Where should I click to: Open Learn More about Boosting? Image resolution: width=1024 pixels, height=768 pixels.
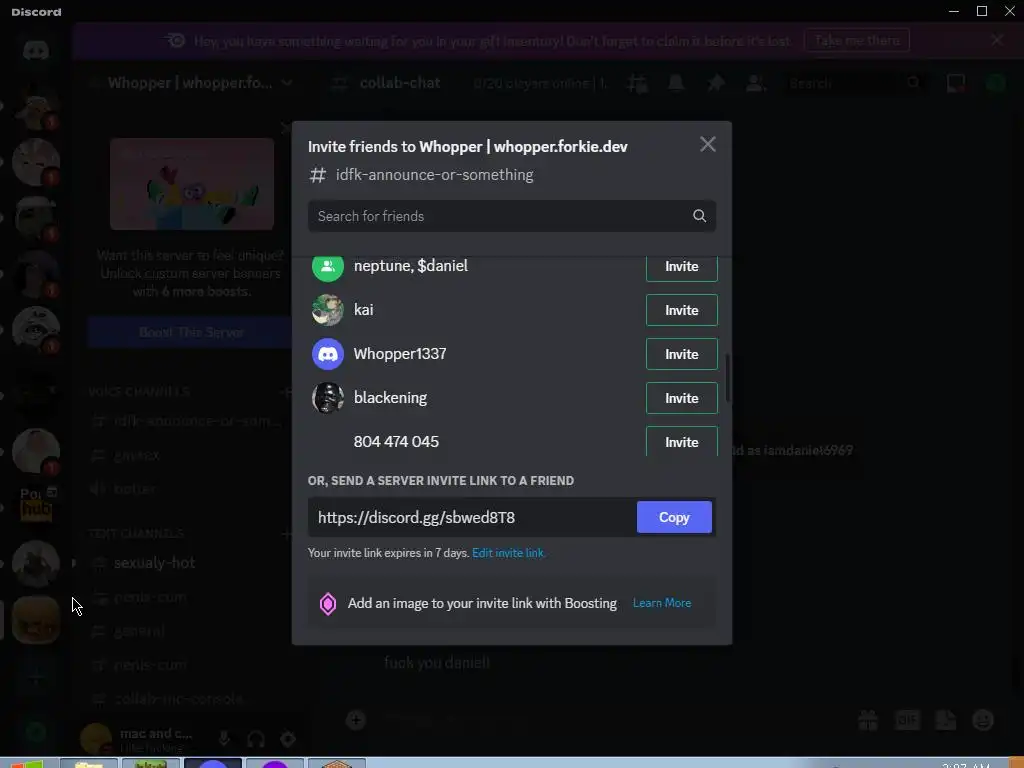click(x=662, y=603)
